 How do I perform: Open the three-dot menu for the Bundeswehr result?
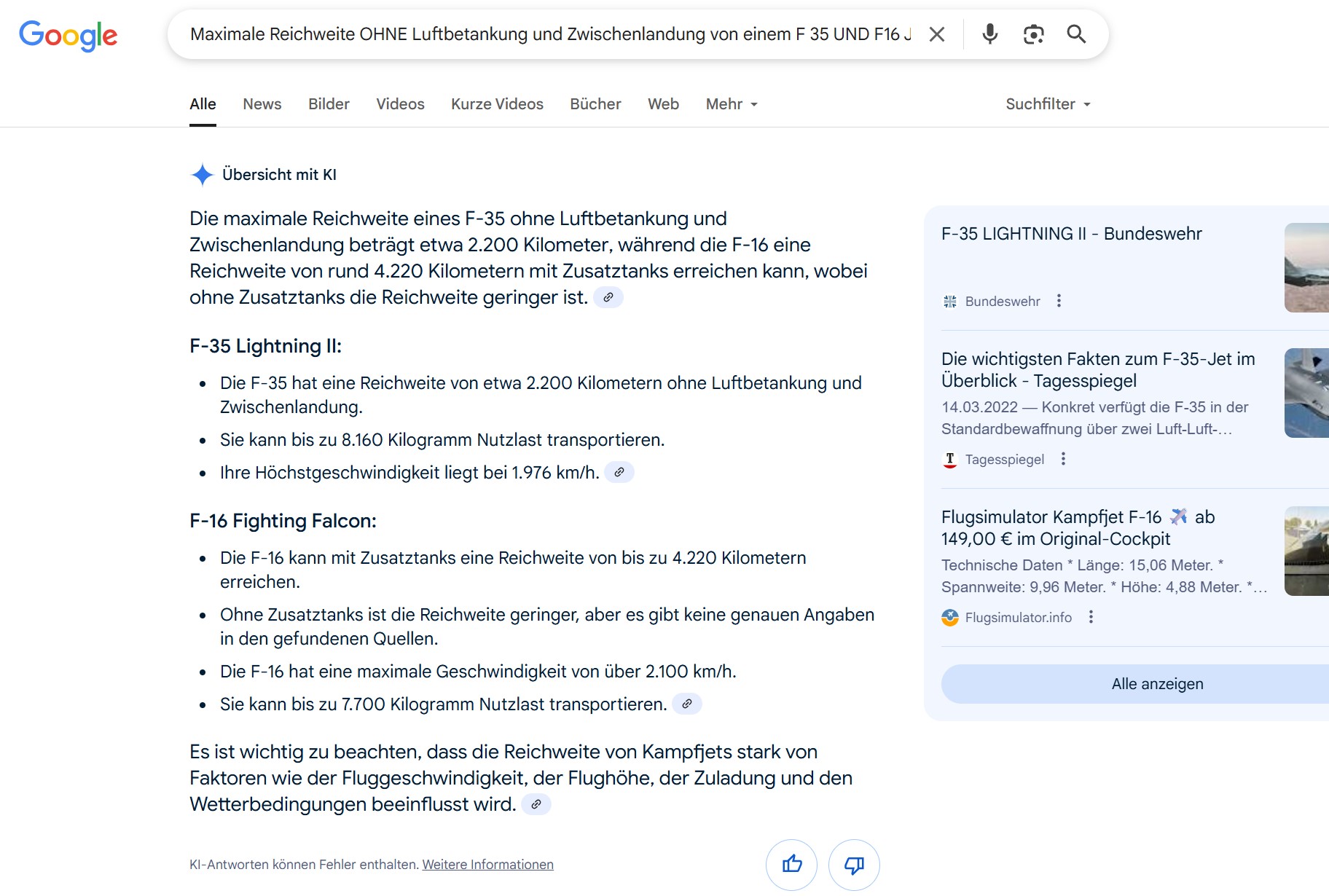(1059, 301)
